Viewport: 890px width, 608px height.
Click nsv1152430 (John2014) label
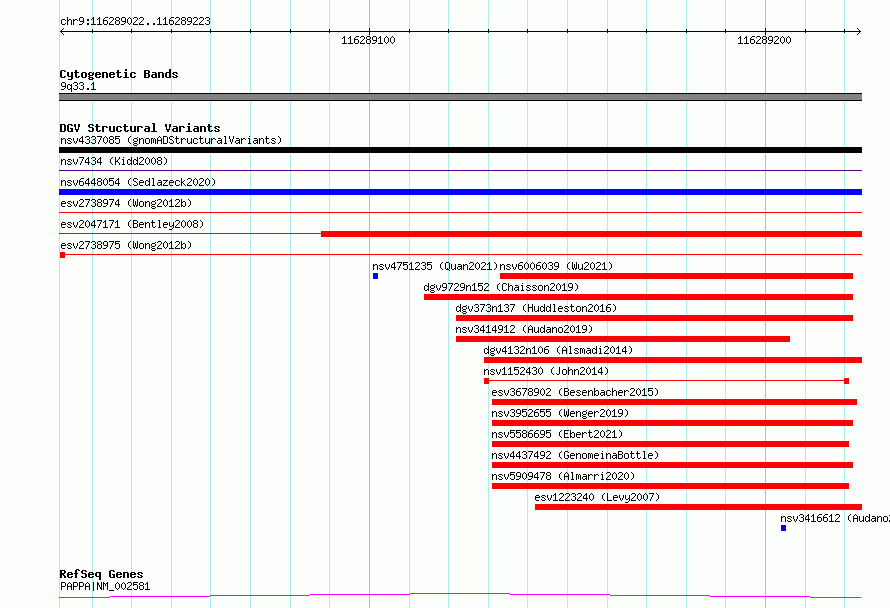(x=546, y=371)
